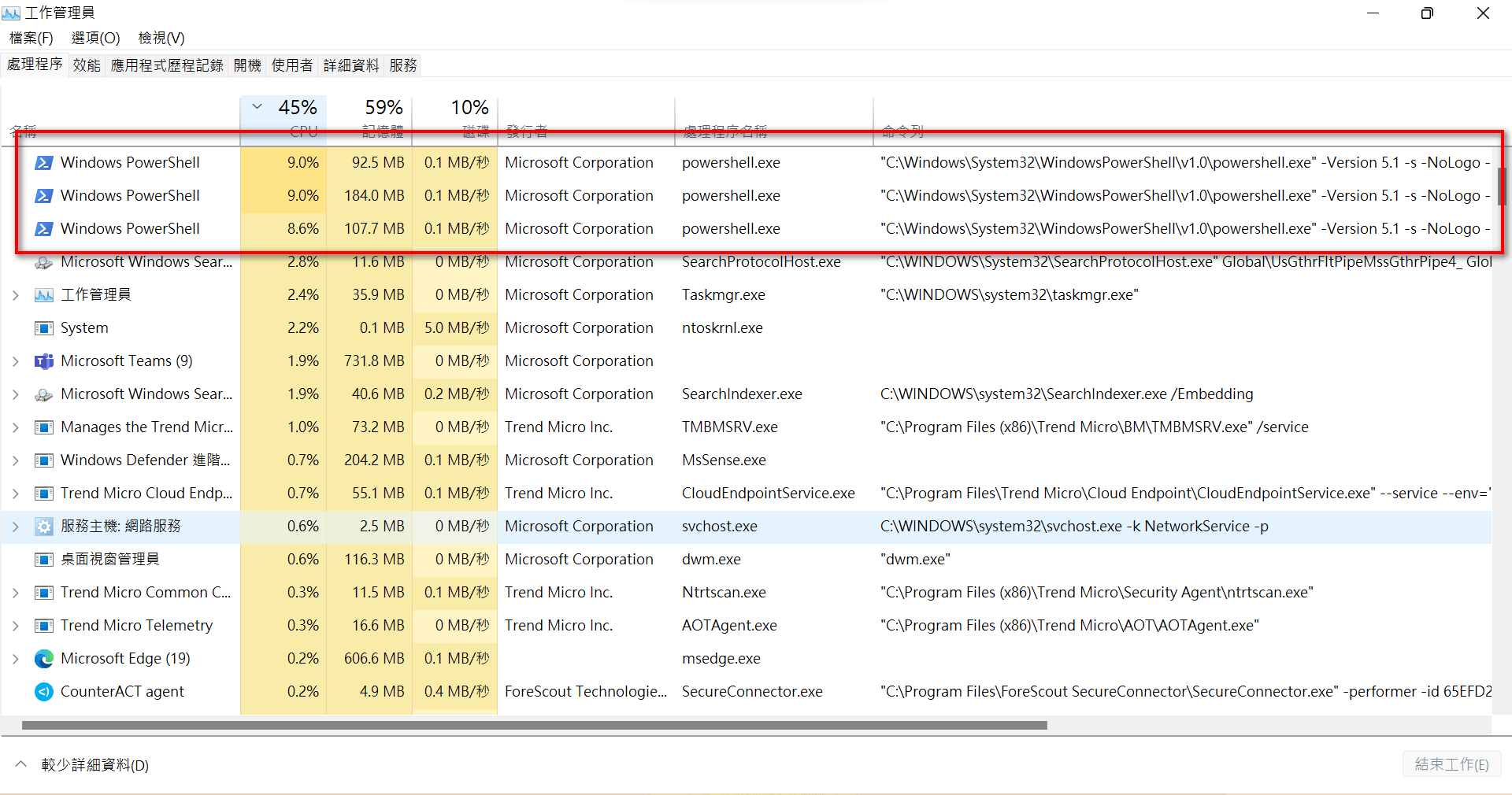Screen dimensions: 1512x795
Task: Click the TMBMSRV.exe process name cell
Action: 730,427
